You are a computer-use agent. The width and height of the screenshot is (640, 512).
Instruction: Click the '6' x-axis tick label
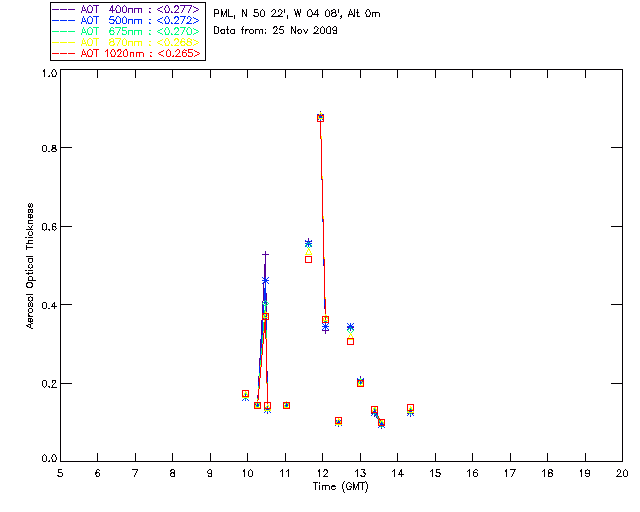click(x=98, y=473)
